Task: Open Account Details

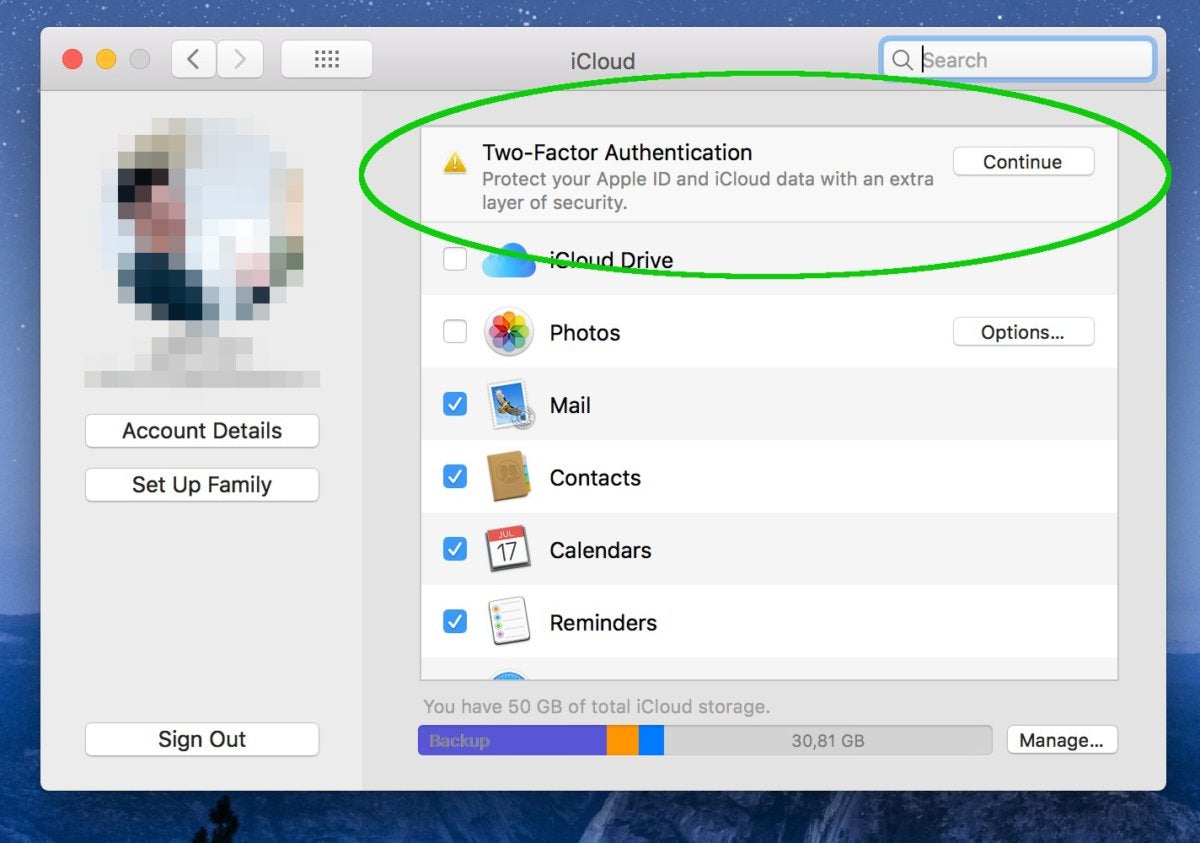Action: (202, 431)
